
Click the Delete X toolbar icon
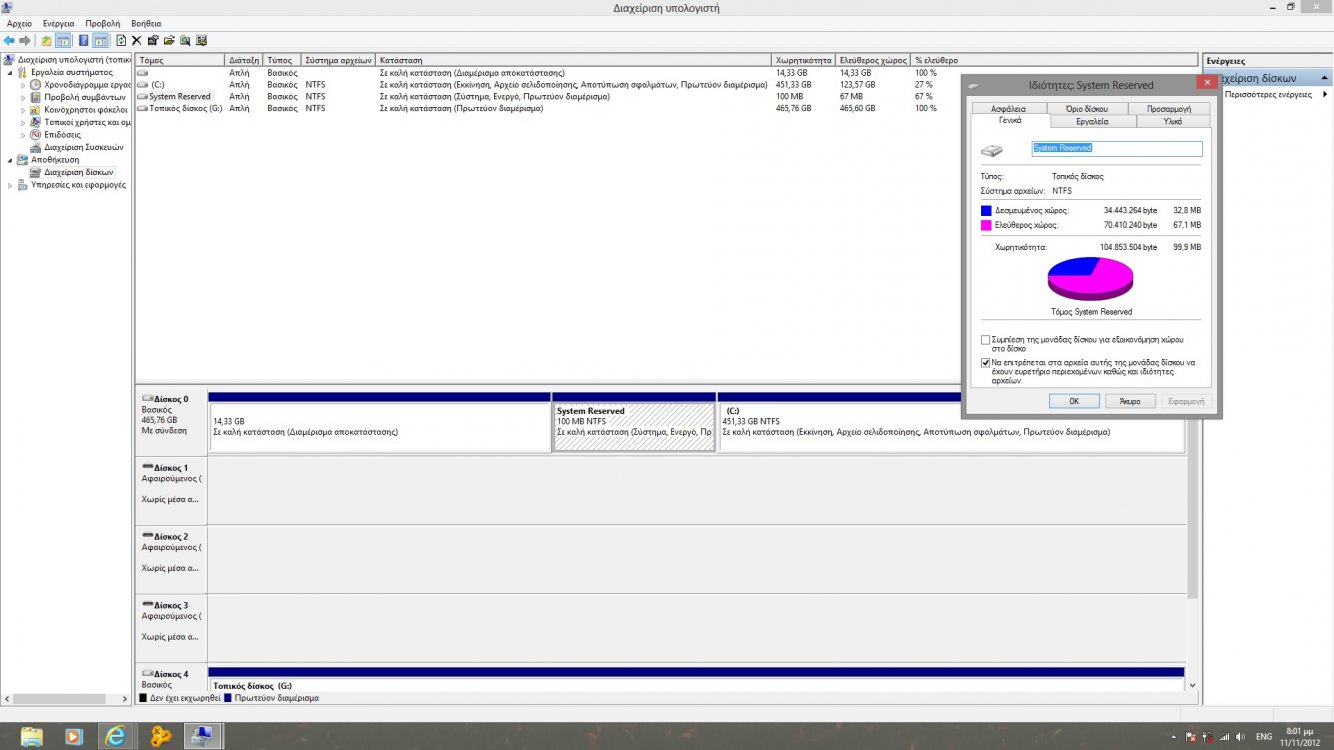[x=137, y=41]
